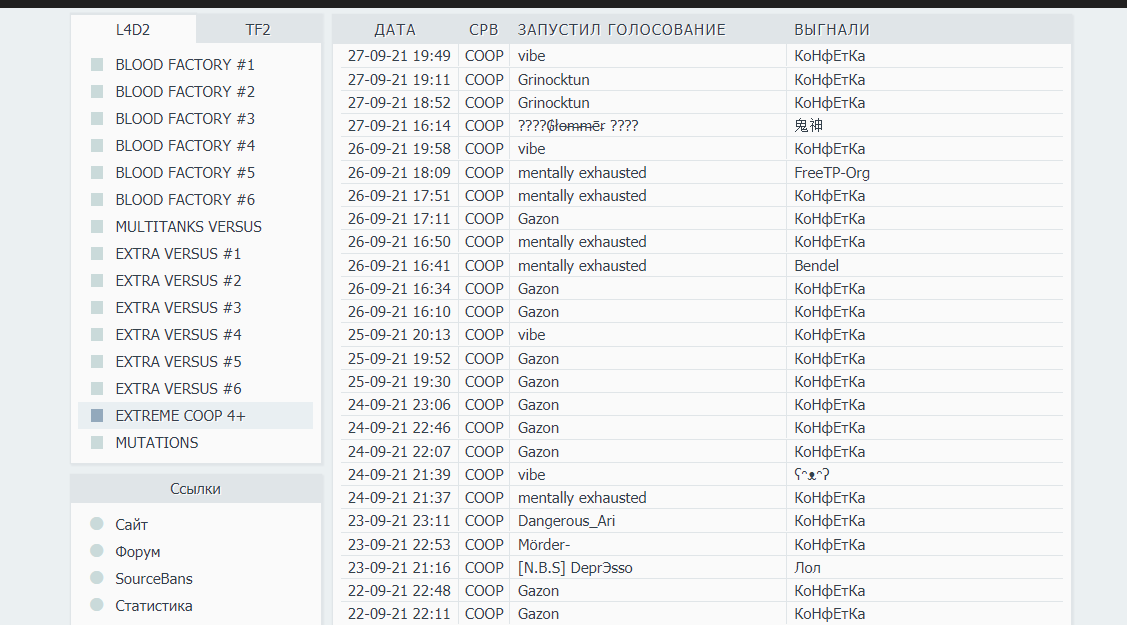Select the L4D2 tab

[133, 30]
